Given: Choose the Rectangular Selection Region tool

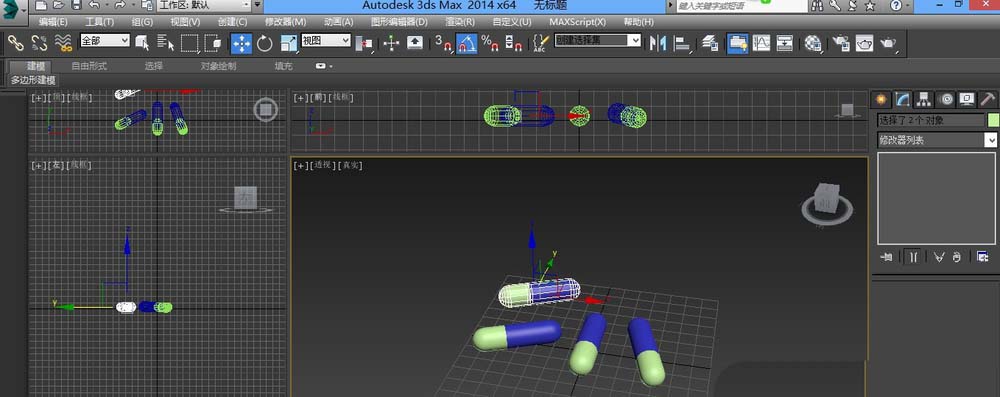Looking at the screenshot, I should 189,43.
